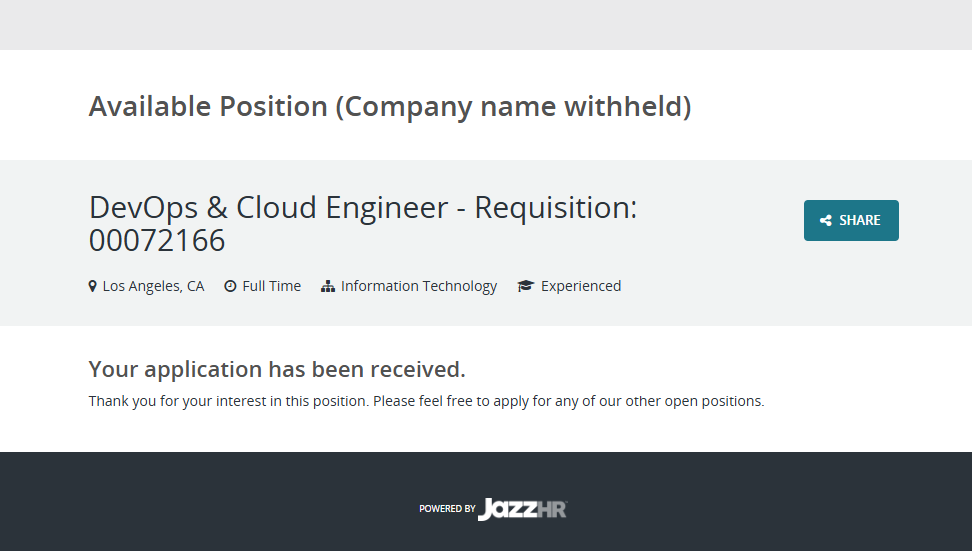The height and width of the screenshot is (551, 972).
Task: Click the SHARE button
Action: (x=851, y=220)
